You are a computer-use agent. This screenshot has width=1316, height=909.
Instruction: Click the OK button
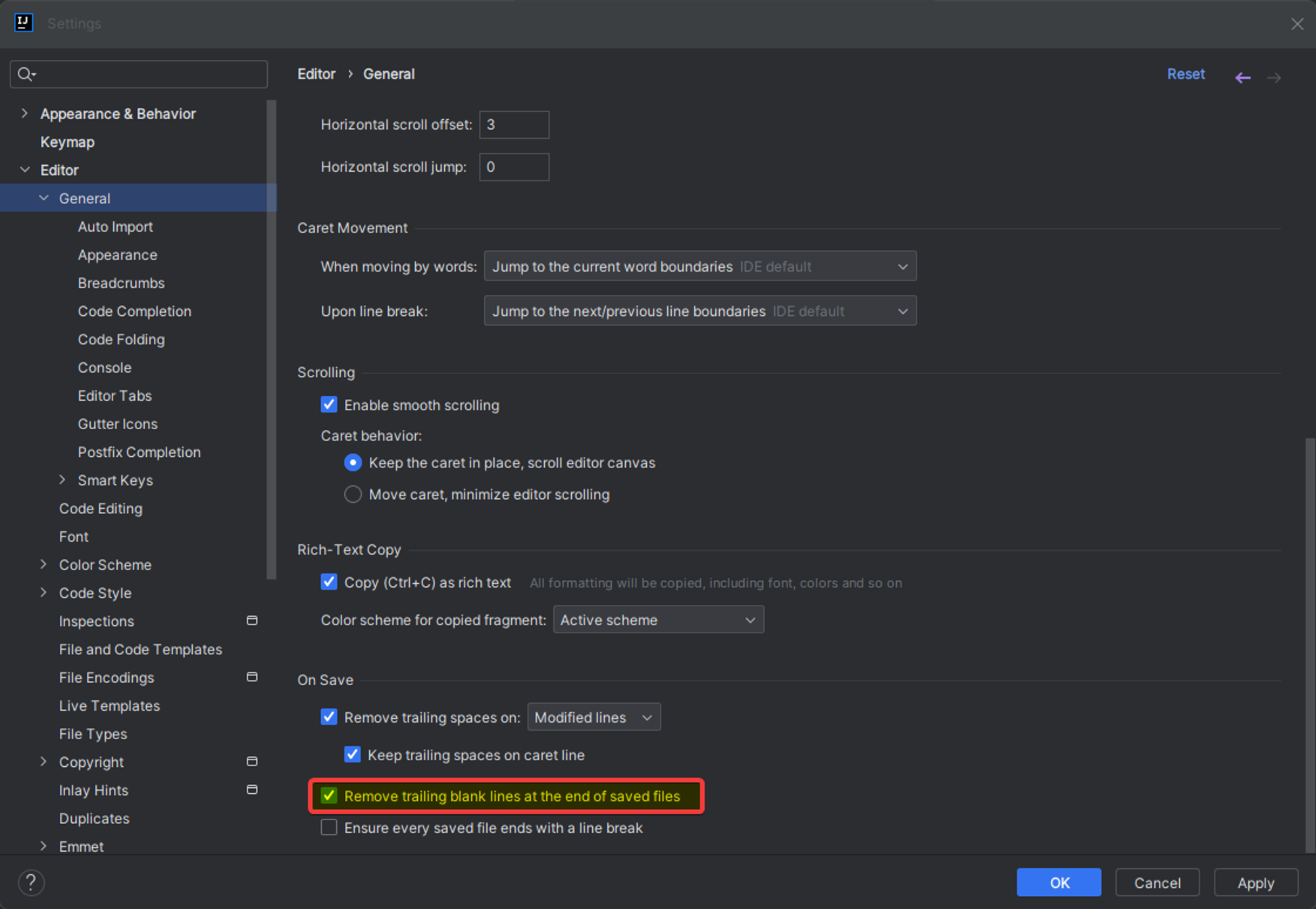1059,882
